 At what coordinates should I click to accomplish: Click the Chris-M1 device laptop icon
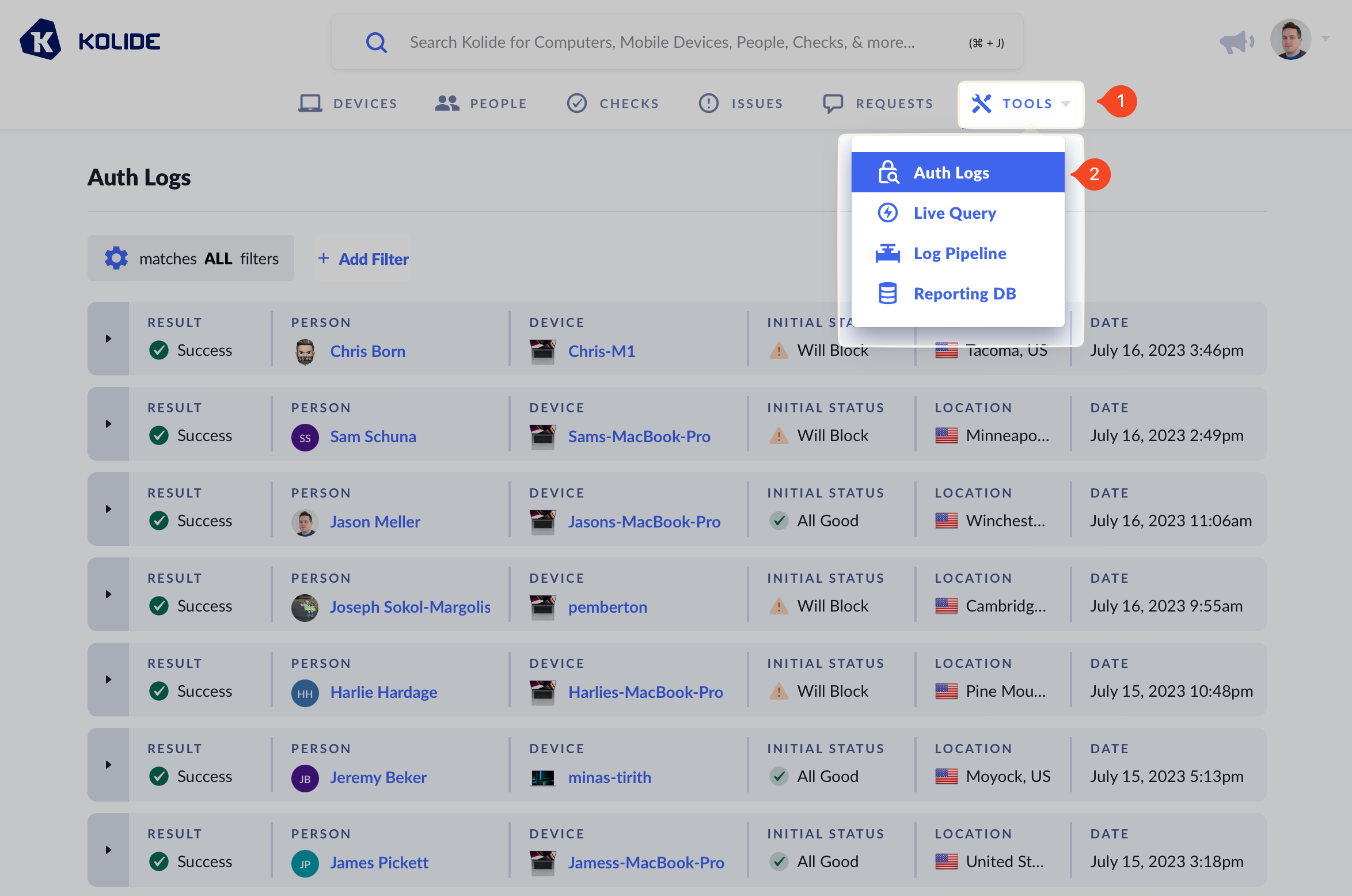(542, 351)
